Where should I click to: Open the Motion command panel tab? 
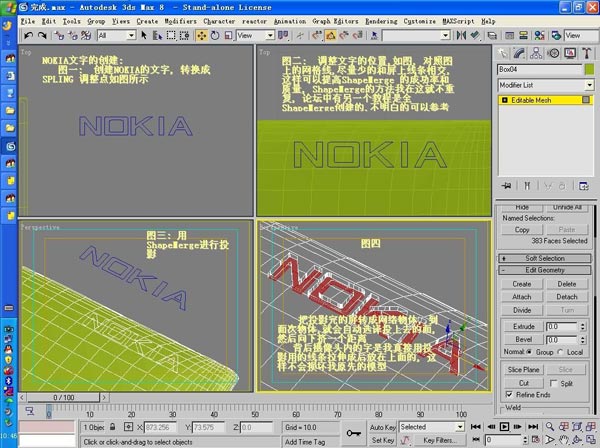[553, 53]
